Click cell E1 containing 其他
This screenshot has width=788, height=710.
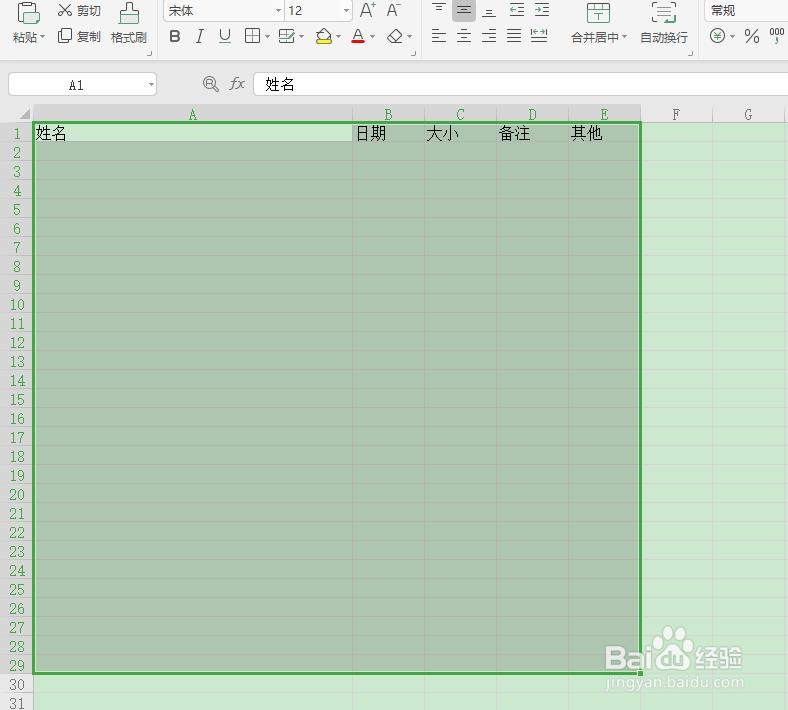click(605, 133)
